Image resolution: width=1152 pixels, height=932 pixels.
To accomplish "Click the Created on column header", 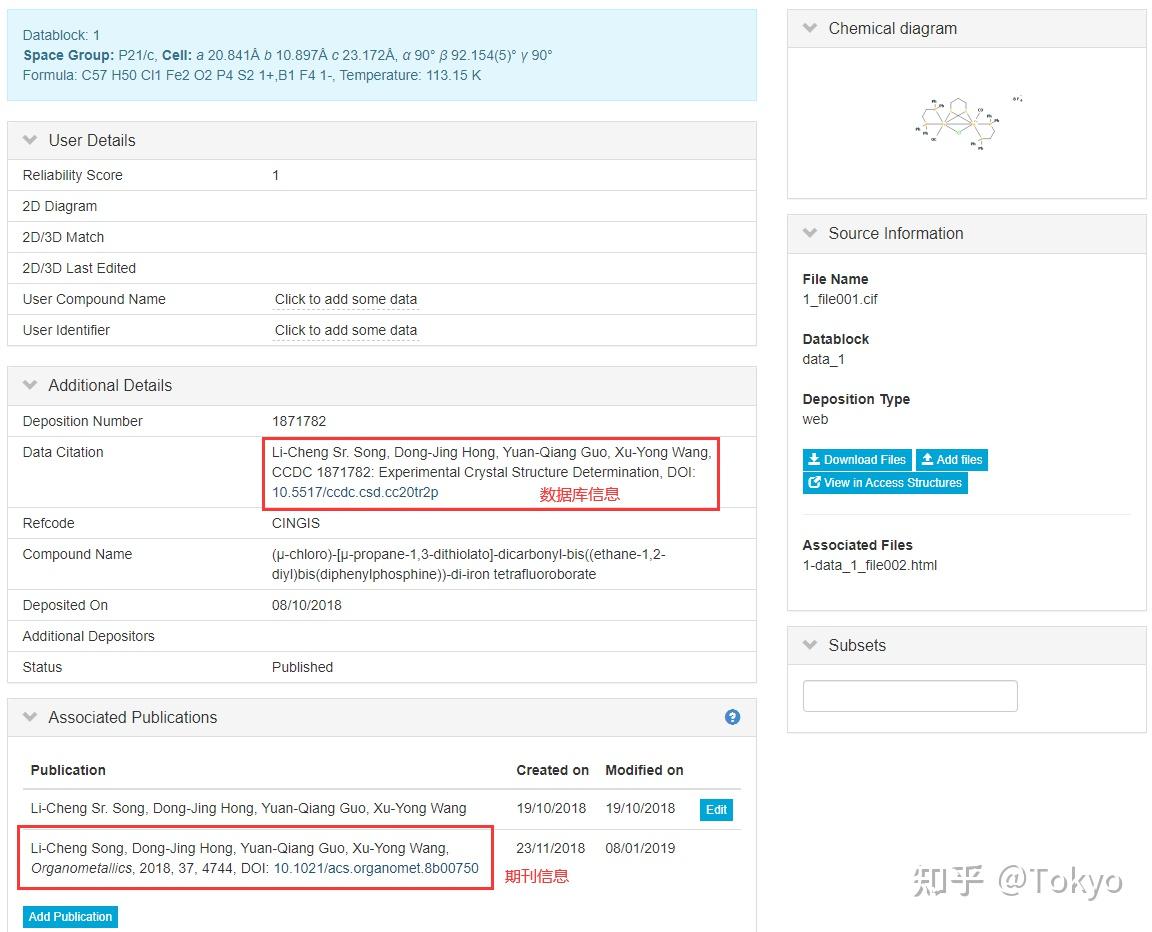I will 552,770.
